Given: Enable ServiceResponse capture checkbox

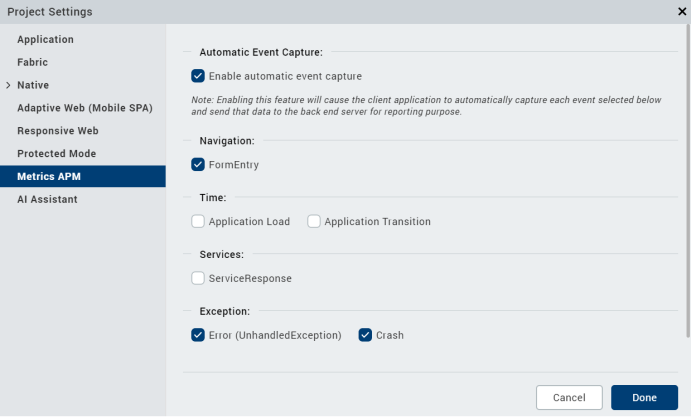Looking at the screenshot, I should click(198, 278).
